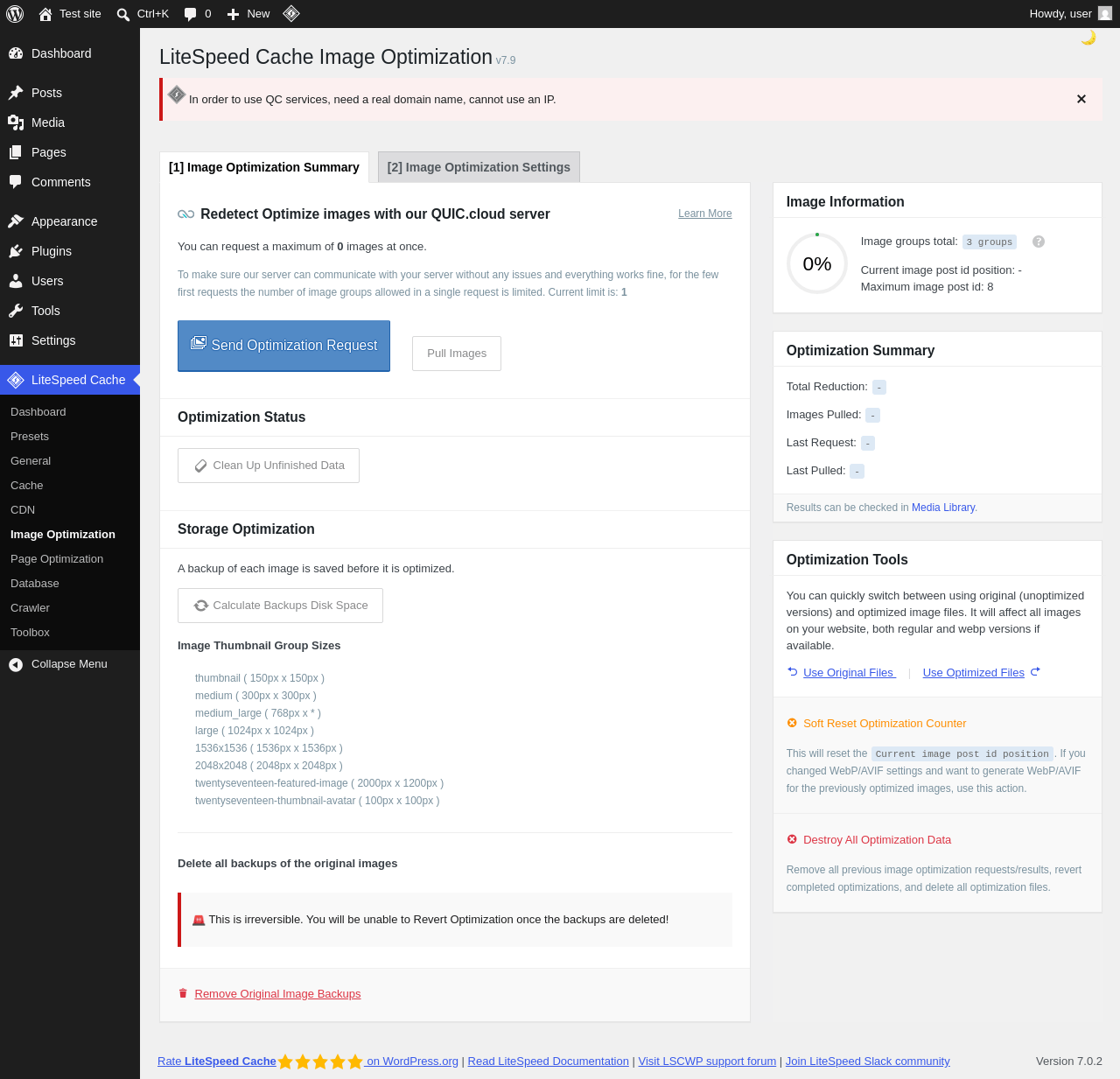Visit the LSCWP support forum link
Screen dimensions: 1120x1079
click(x=707, y=1061)
